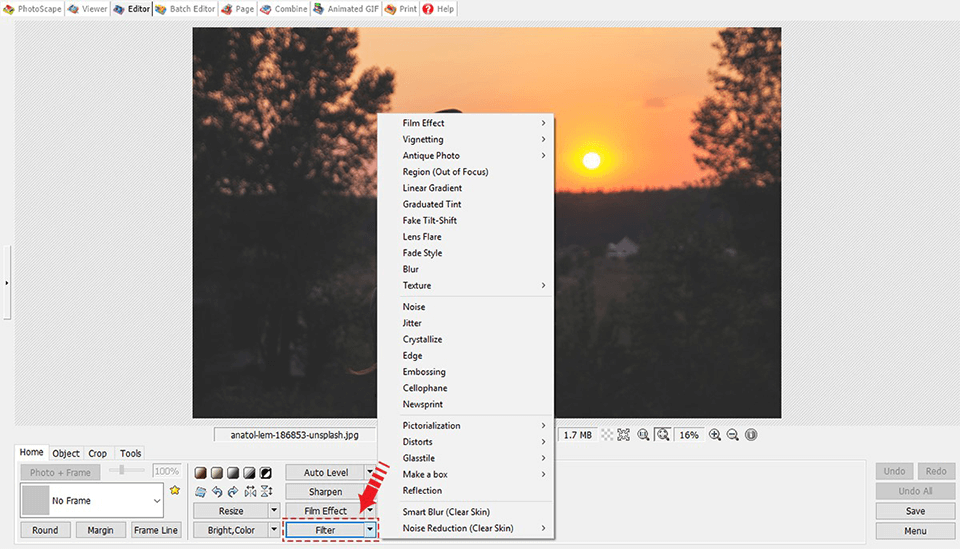Click the 16% zoom value field
This screenshot has width=960, height=549.
pos(689,435)
